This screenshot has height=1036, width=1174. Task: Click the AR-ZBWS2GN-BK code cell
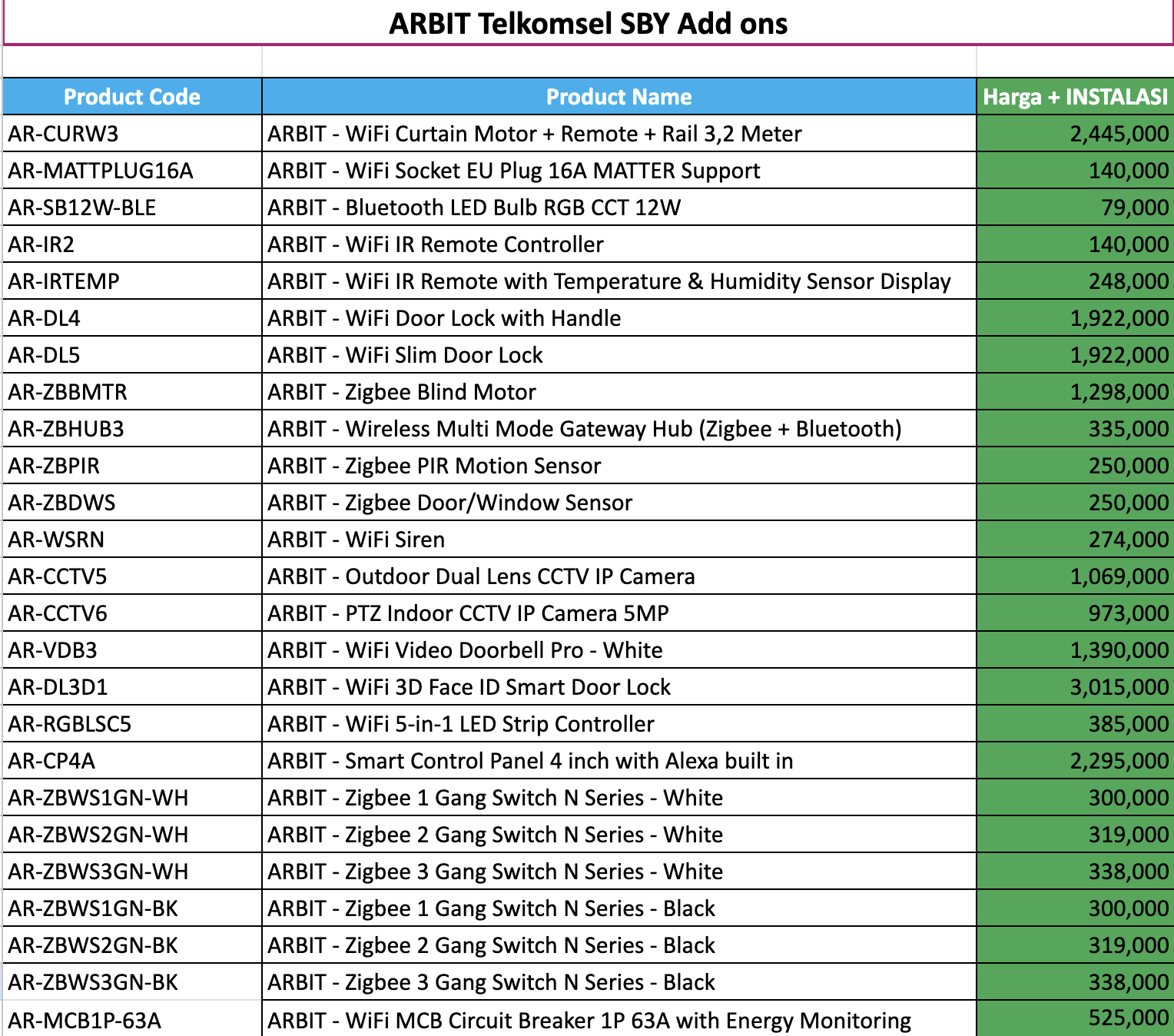pos(132,945)
